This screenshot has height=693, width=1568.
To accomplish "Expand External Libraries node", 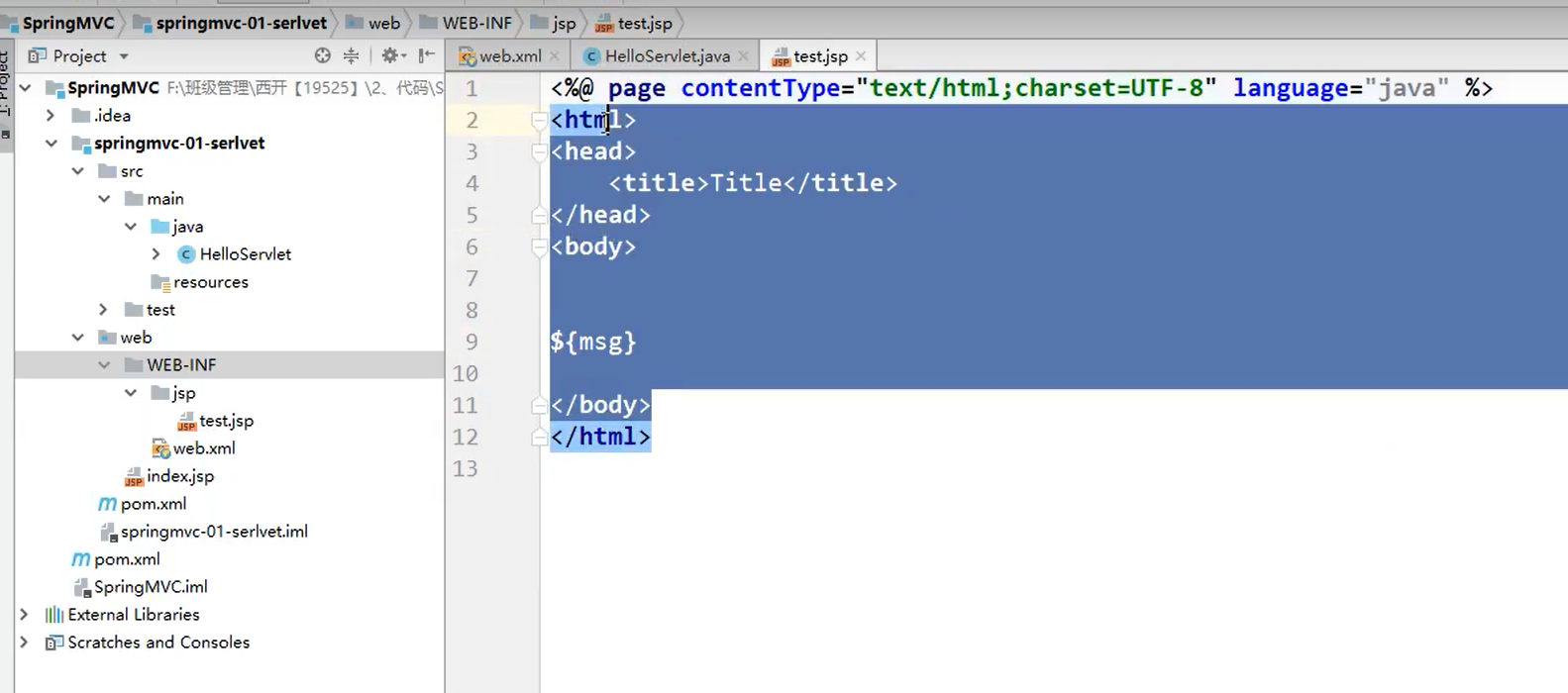I will click(25, 615).
